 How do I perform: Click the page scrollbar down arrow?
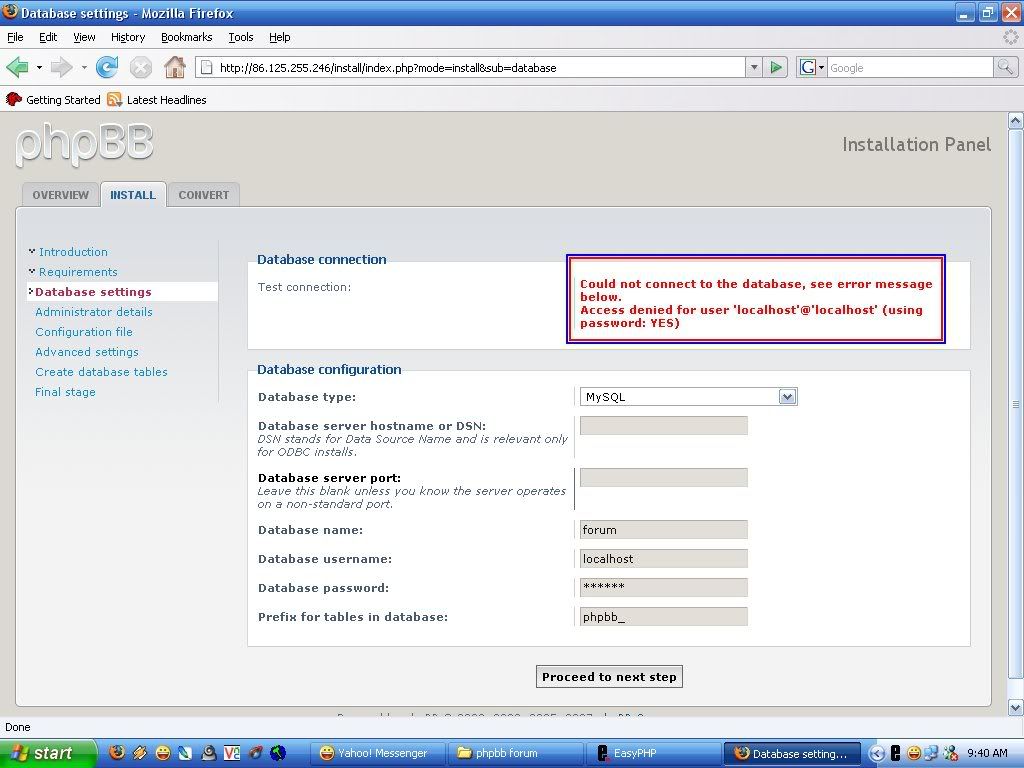[x=1015, y=707]
